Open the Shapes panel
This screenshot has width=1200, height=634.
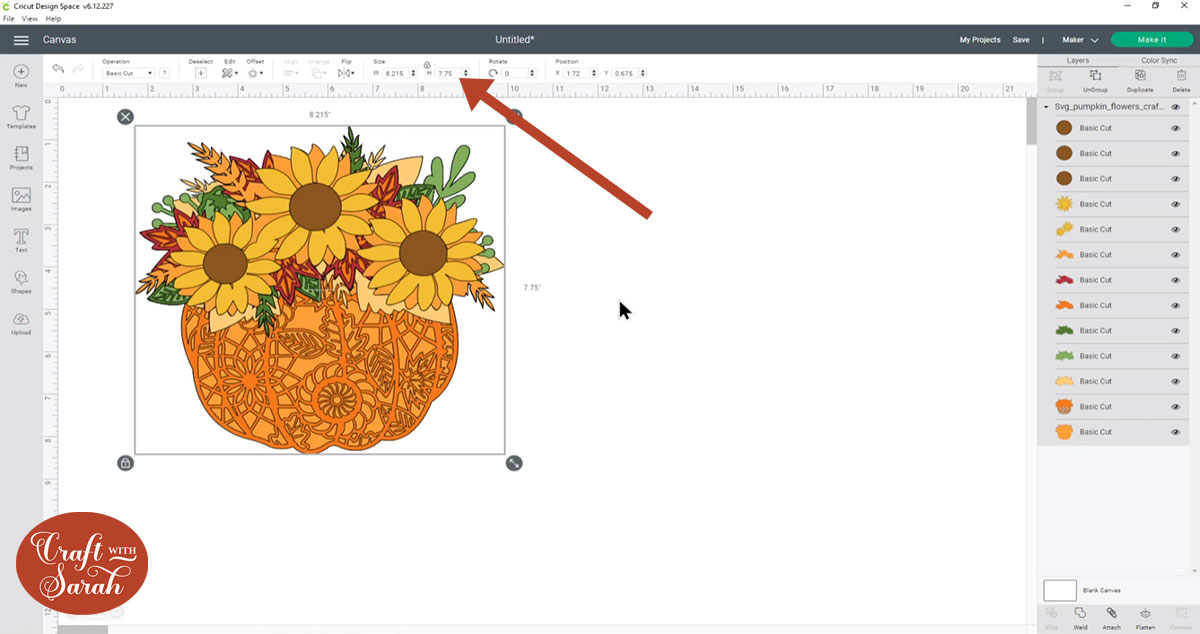pos(21,280)
